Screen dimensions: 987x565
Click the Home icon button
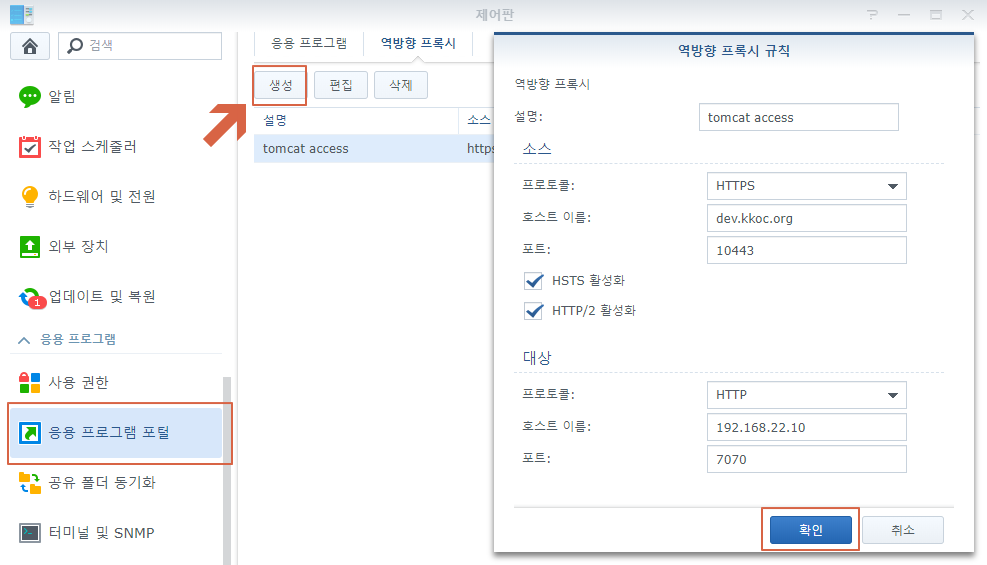pos(30,46)
